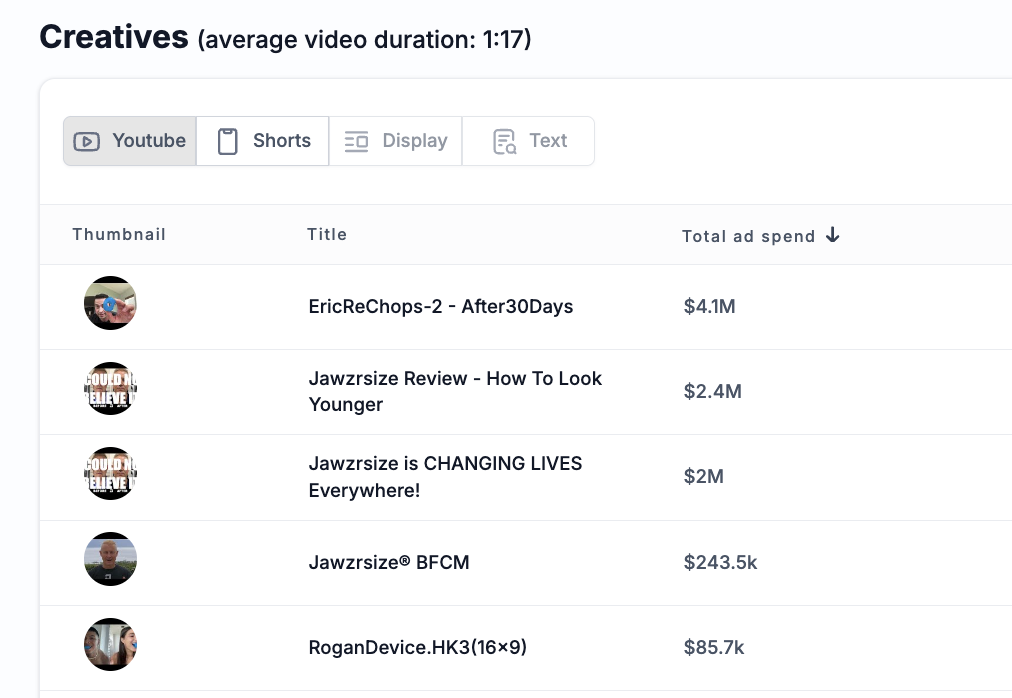1012x698 pixels.
Task: Select title Jawzrsize is CHANGING LIVES Everywhere!
Action: (x=445, y=477)
